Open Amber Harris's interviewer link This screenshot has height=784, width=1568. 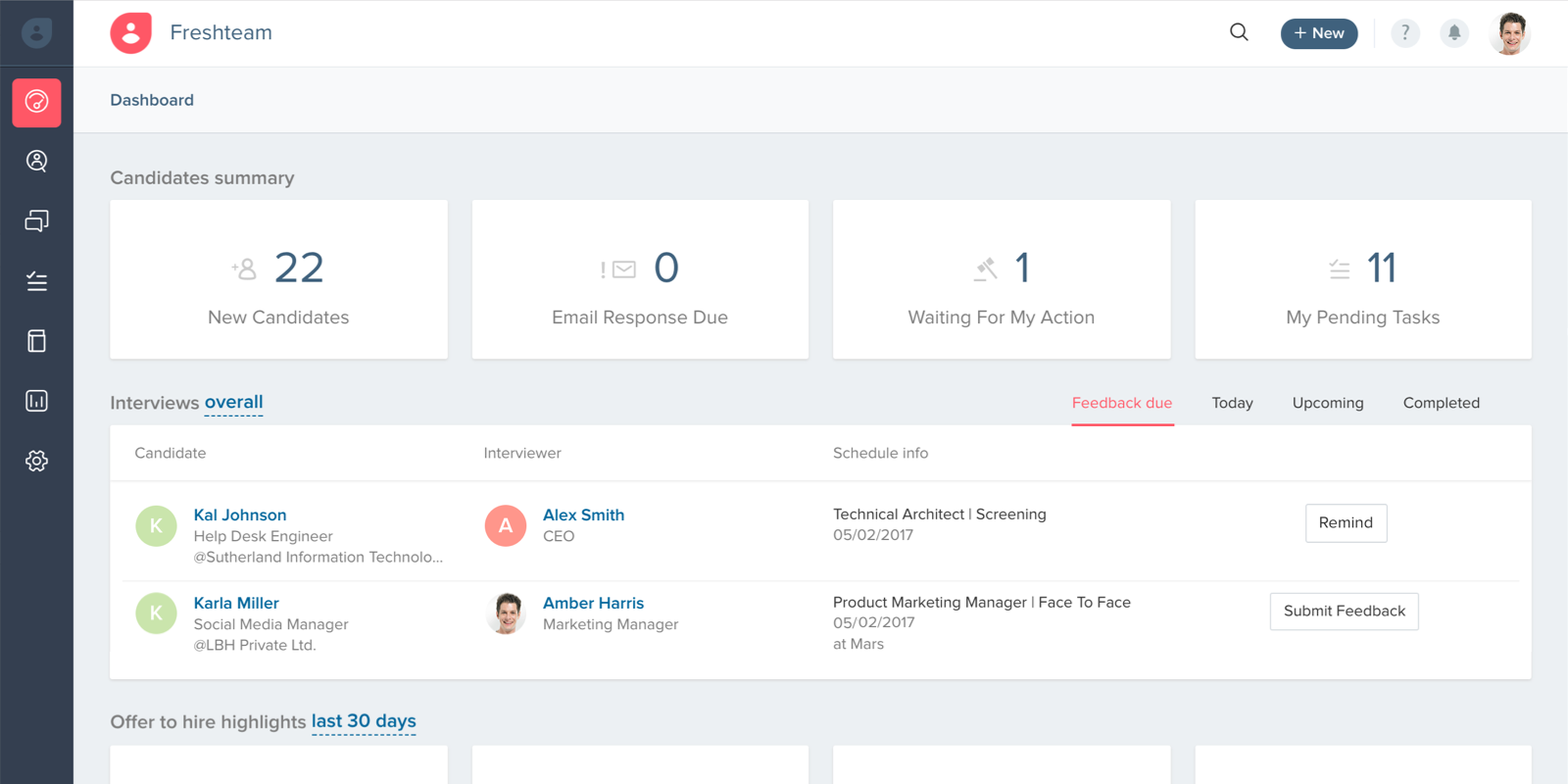pos(593,604)
